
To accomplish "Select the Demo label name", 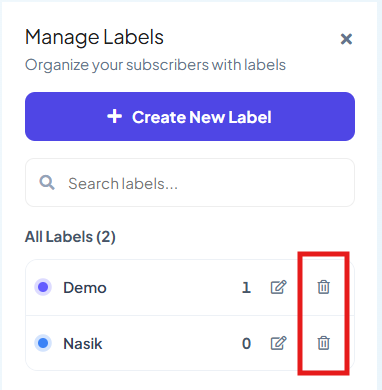I will 85,287.
